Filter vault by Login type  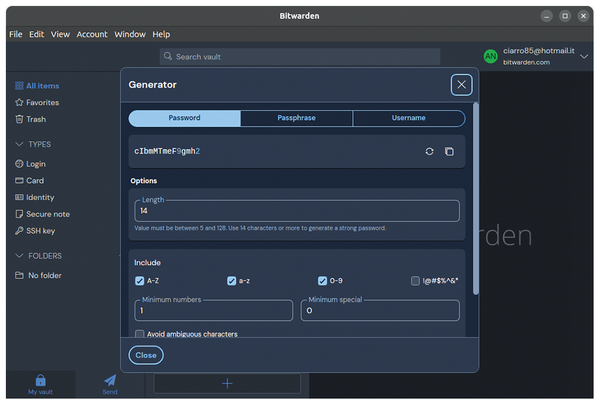tap(36, 164)
